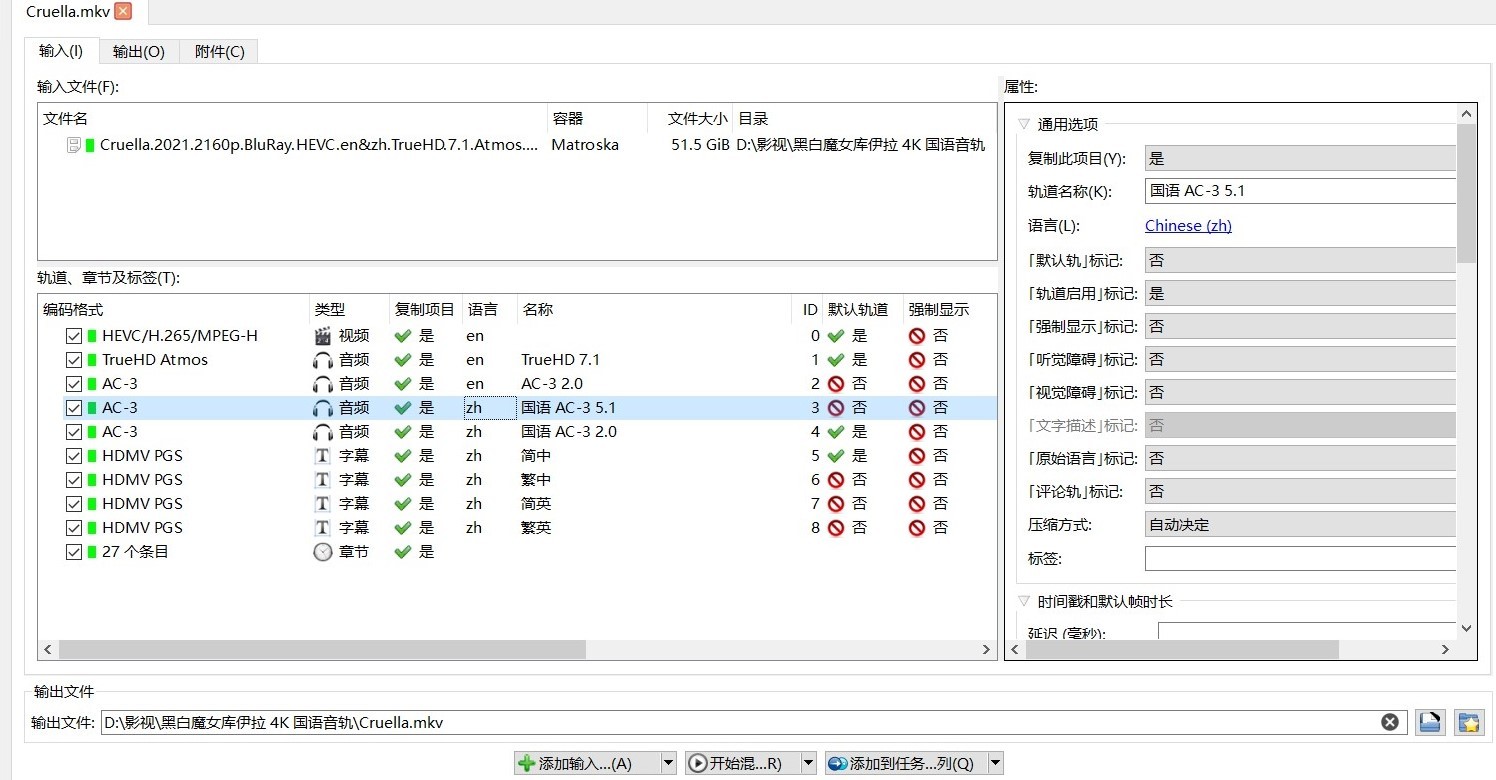This screenshot has height=780, width=1496.
Task: Click the clock chapter icon in 27 个条目 row
Action: (322, 552)
